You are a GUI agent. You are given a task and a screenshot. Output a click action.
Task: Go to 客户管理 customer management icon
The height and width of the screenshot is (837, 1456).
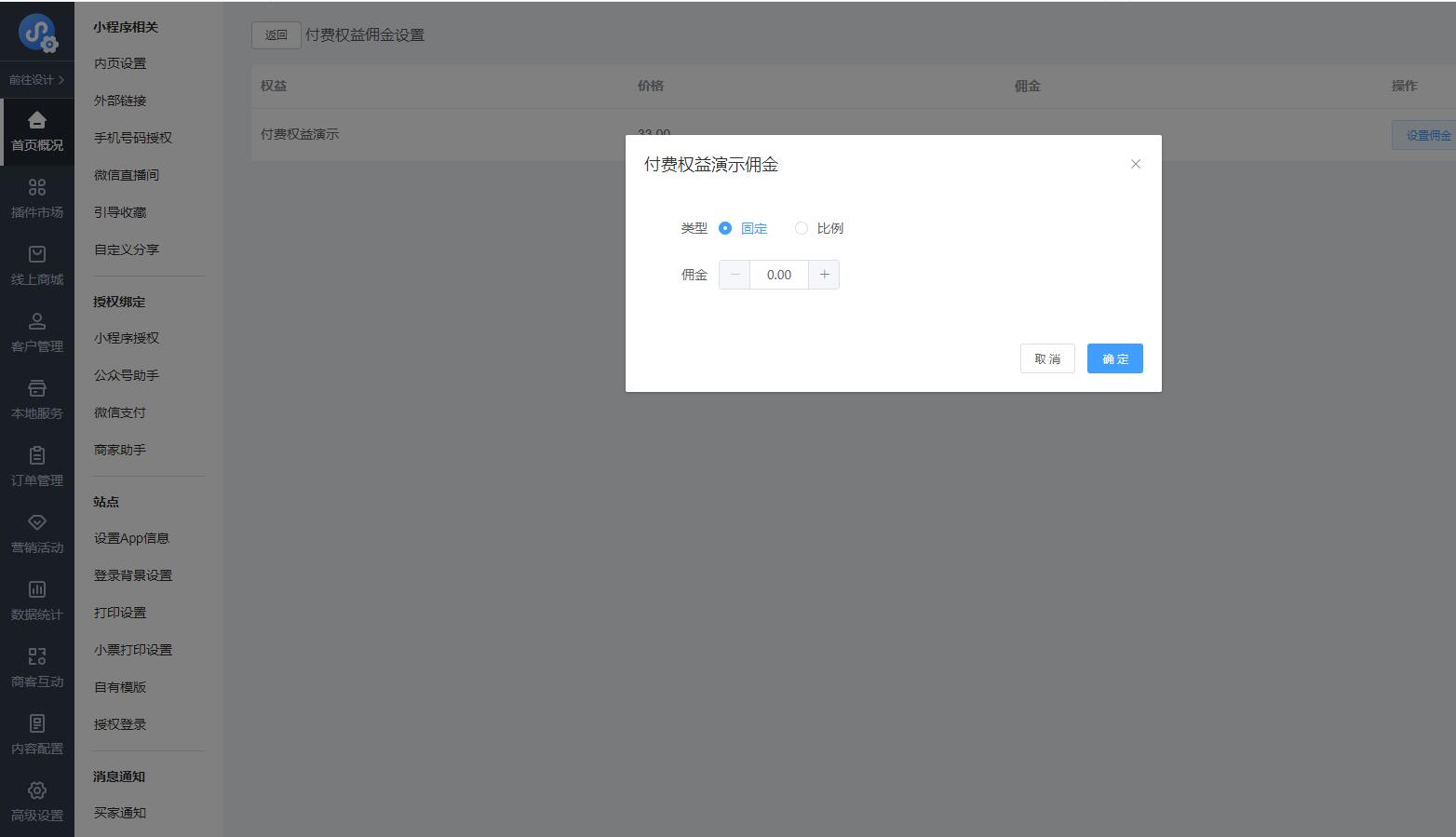click(37, 321)
